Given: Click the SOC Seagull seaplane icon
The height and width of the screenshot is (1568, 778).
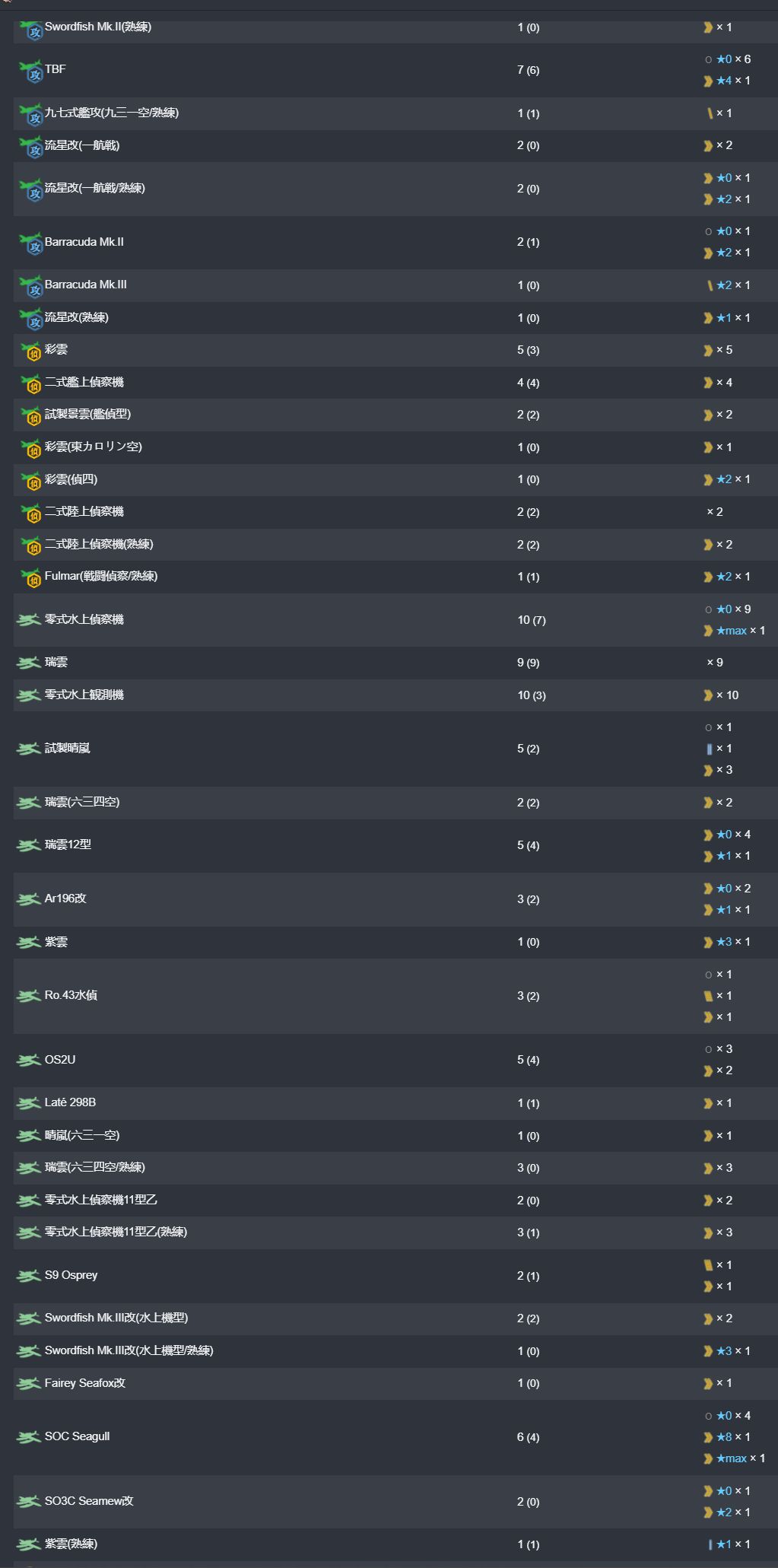Looking at the screenshot, I should click(x=29, y=1436).
